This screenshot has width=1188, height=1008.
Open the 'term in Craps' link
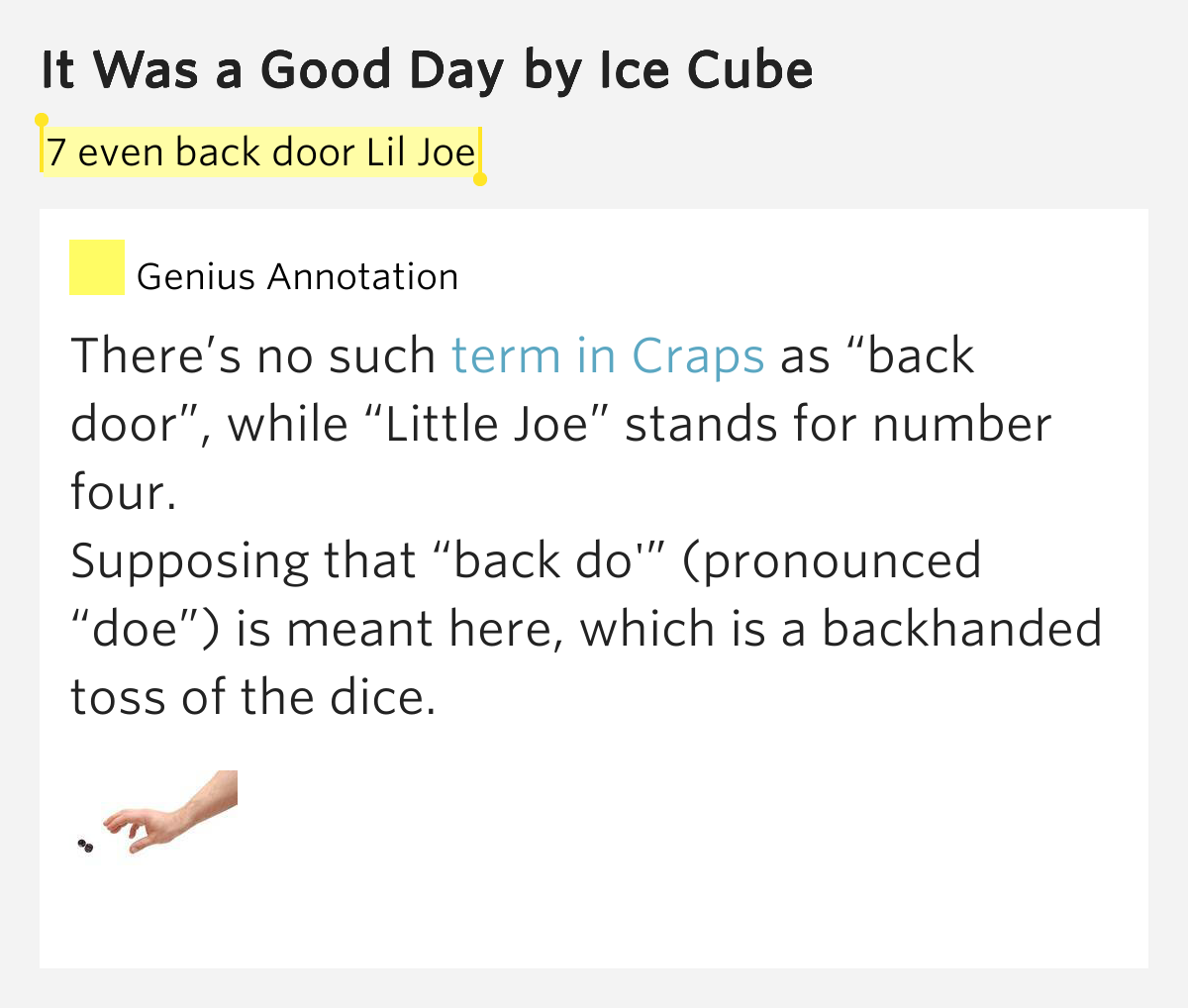[x=607, y=355]
